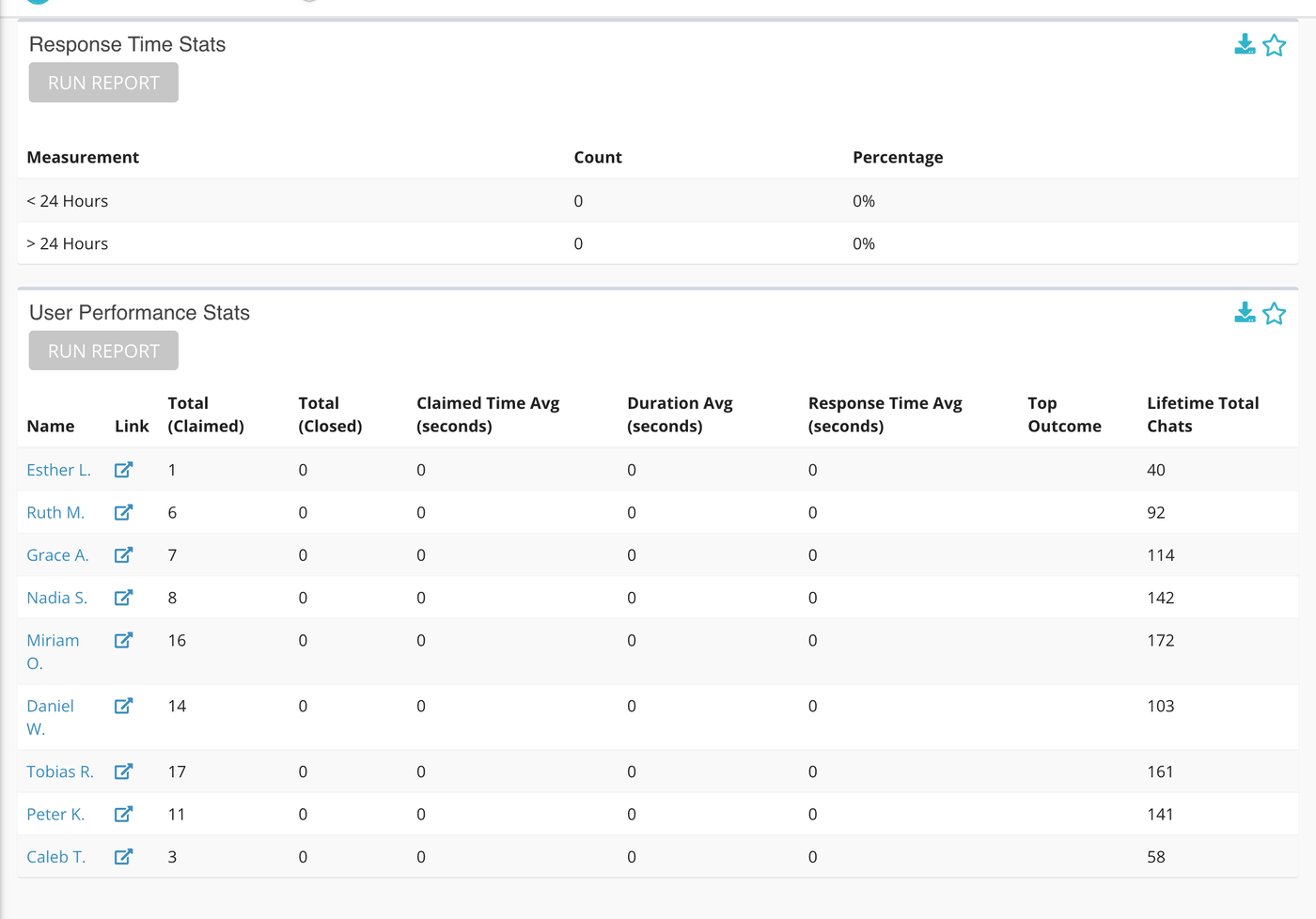Star the User Performance Stats report
Viewport: 1316px width, 919px height.
click(x=1275, y=314)
